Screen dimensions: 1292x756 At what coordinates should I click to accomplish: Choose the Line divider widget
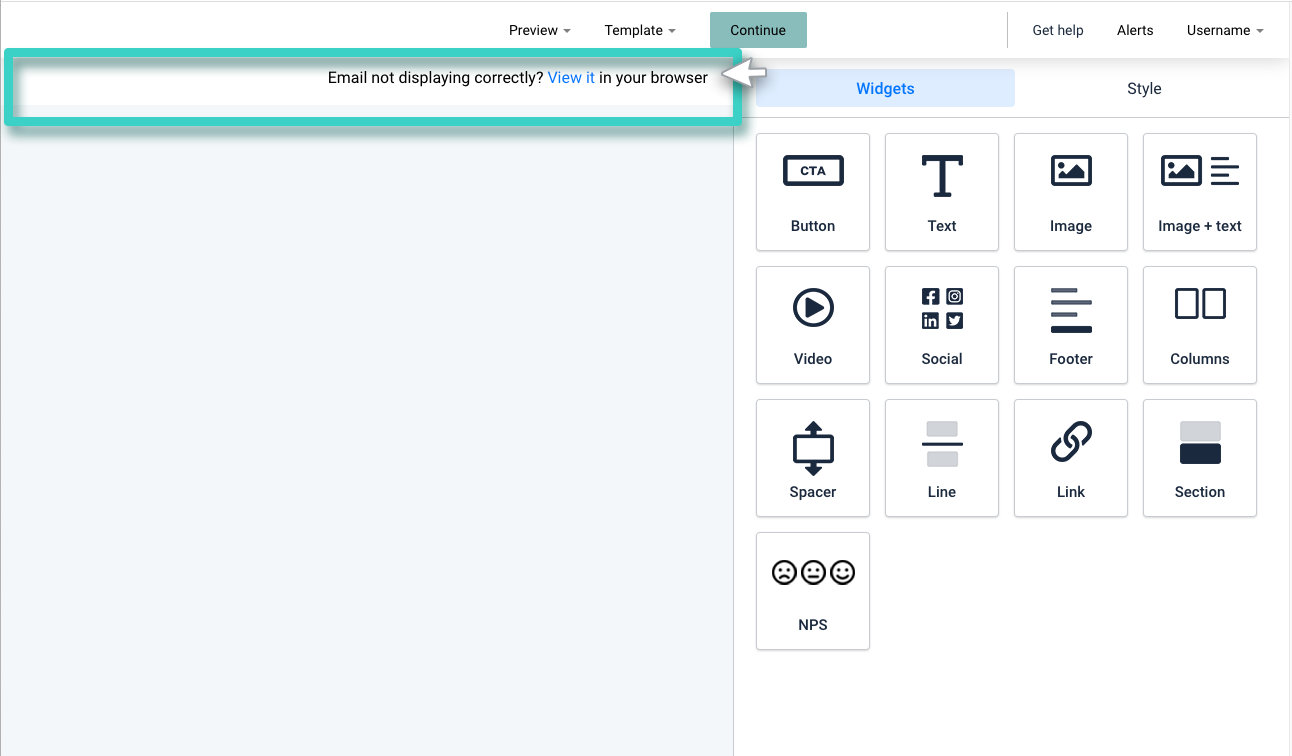(x=942, y=458)
